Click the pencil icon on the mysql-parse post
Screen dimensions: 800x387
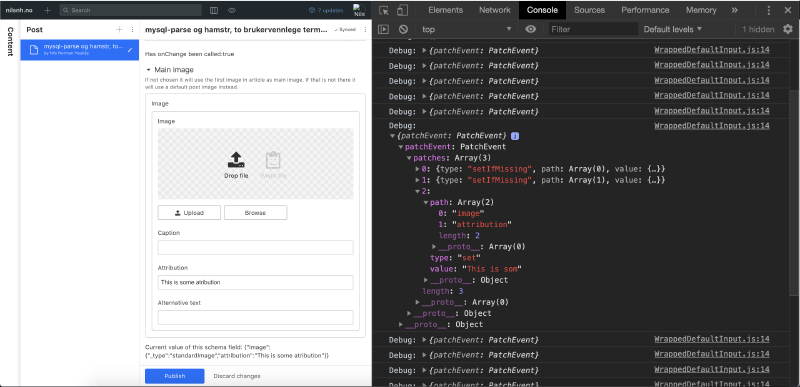click(x=130, y=49)
